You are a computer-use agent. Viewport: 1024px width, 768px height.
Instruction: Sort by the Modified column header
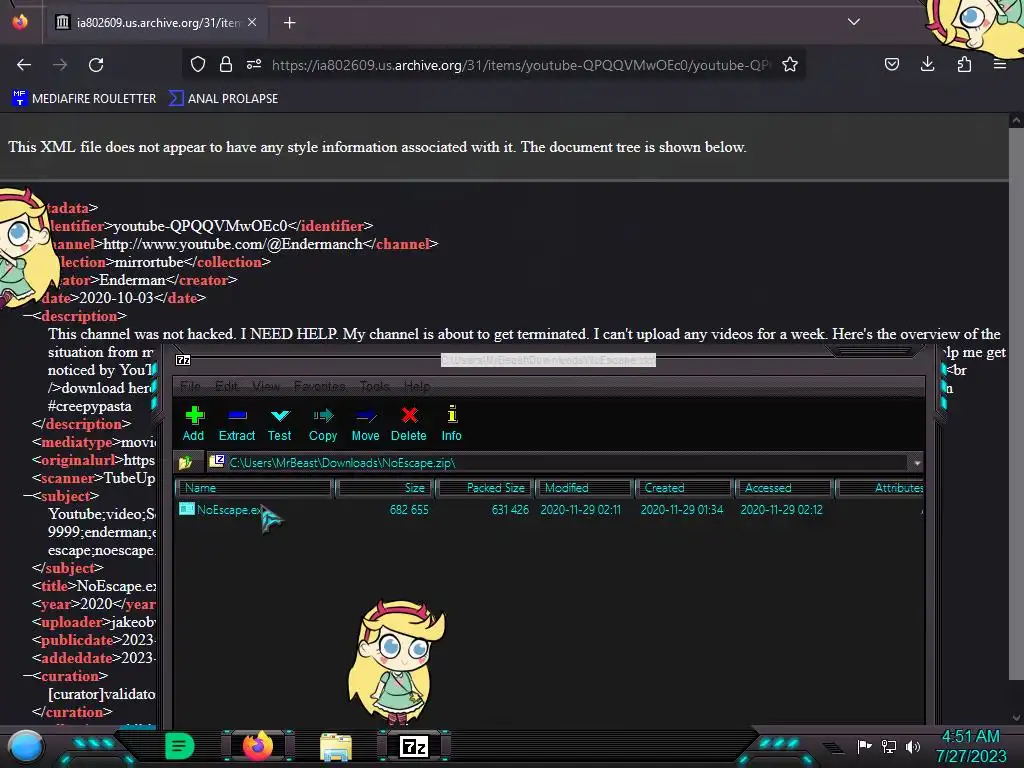[x=585, y=488]
